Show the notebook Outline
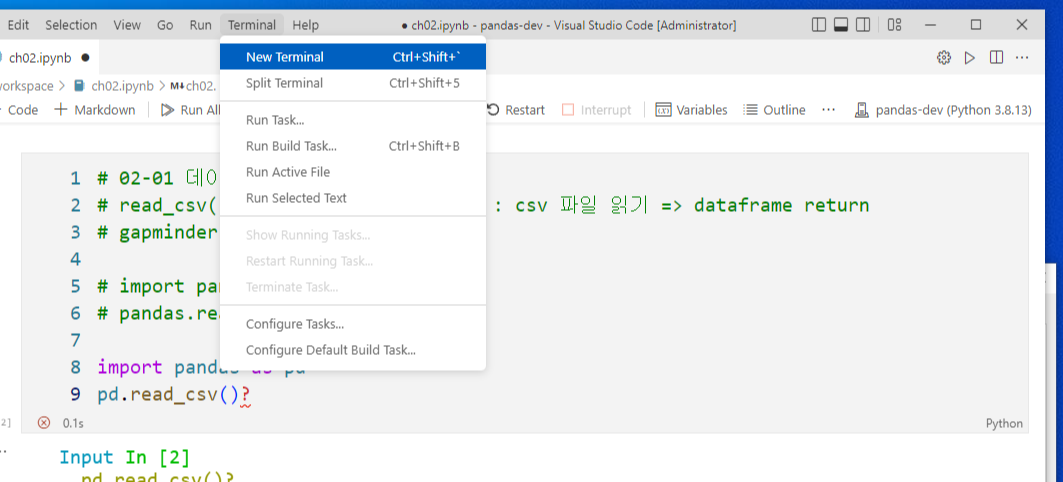This screenshot has height=482, width=1063. point(774,110)
